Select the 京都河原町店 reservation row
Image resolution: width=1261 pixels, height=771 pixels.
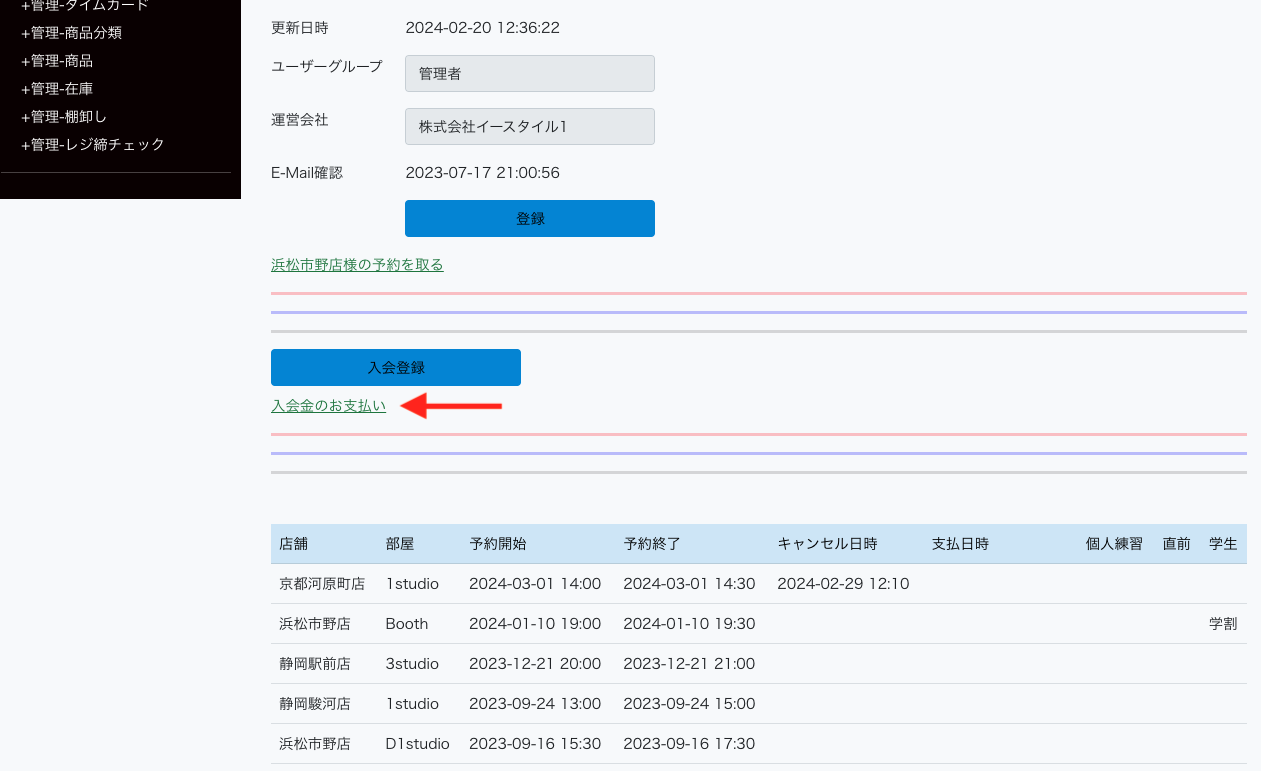pos(322,584)
